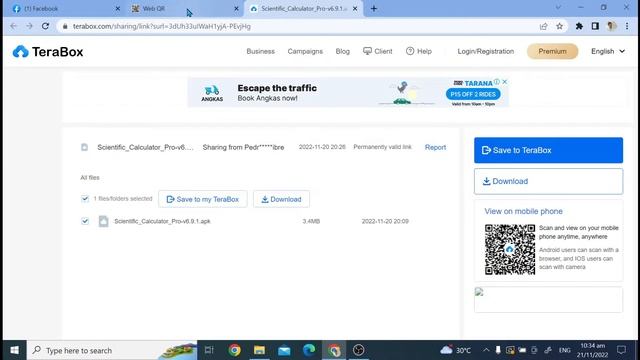Click Save to my TeraBox button
This screenshot has height=360, width=640.
coord(202,199)
